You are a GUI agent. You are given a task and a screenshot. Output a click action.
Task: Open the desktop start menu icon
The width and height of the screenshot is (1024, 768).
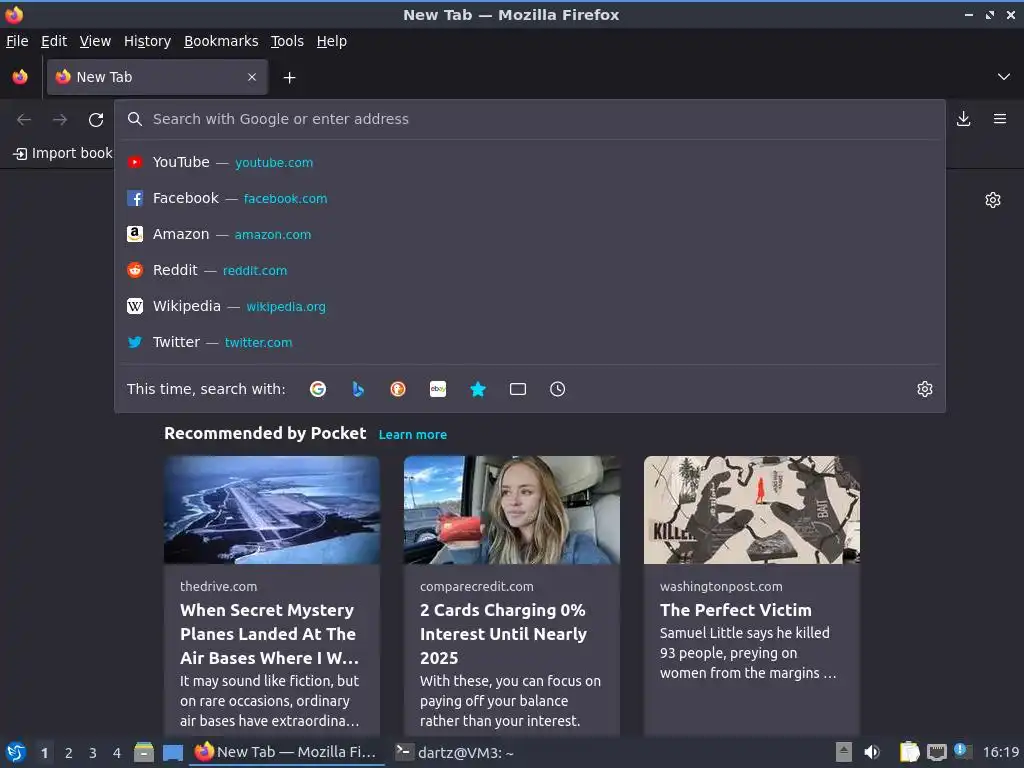[x=15, y=752]
